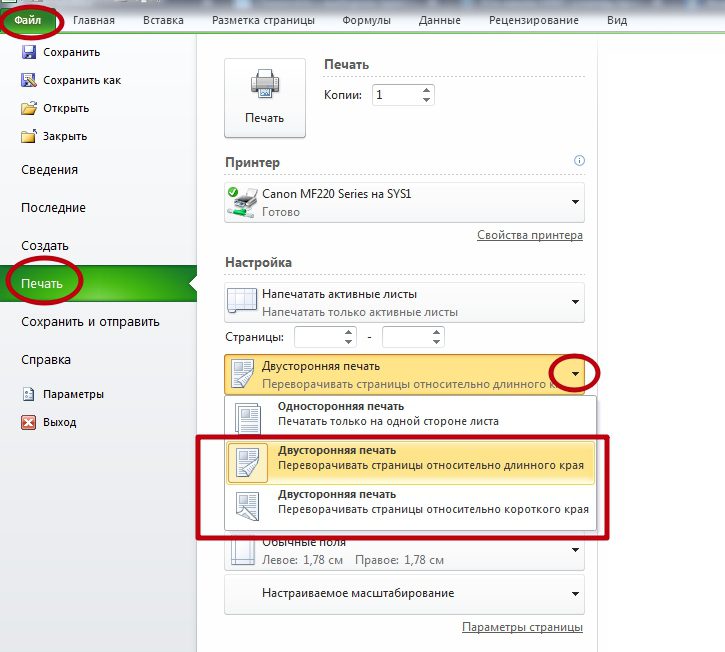
Task: Collapse the Двусторонняя печать dropdown arrow
Action: 575,374
